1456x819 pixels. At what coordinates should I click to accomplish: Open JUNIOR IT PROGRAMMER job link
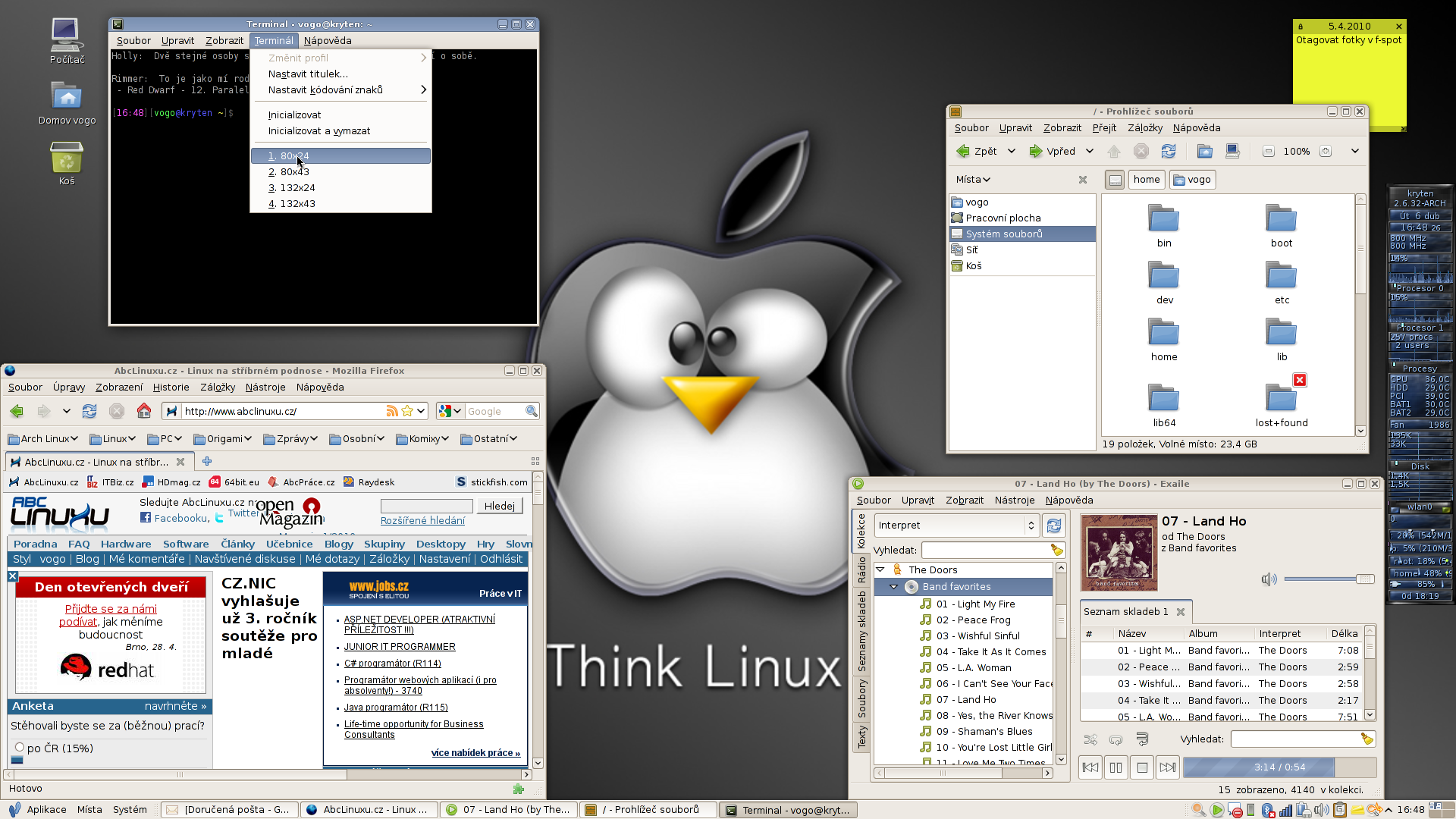click(x=400, y=647)
